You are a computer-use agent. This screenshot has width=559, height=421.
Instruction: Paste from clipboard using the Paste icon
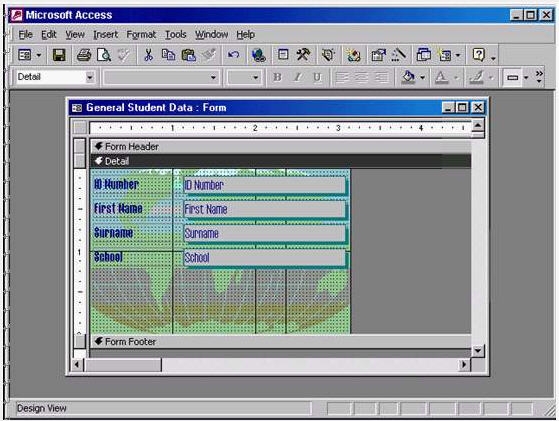[x=189, y=55]
